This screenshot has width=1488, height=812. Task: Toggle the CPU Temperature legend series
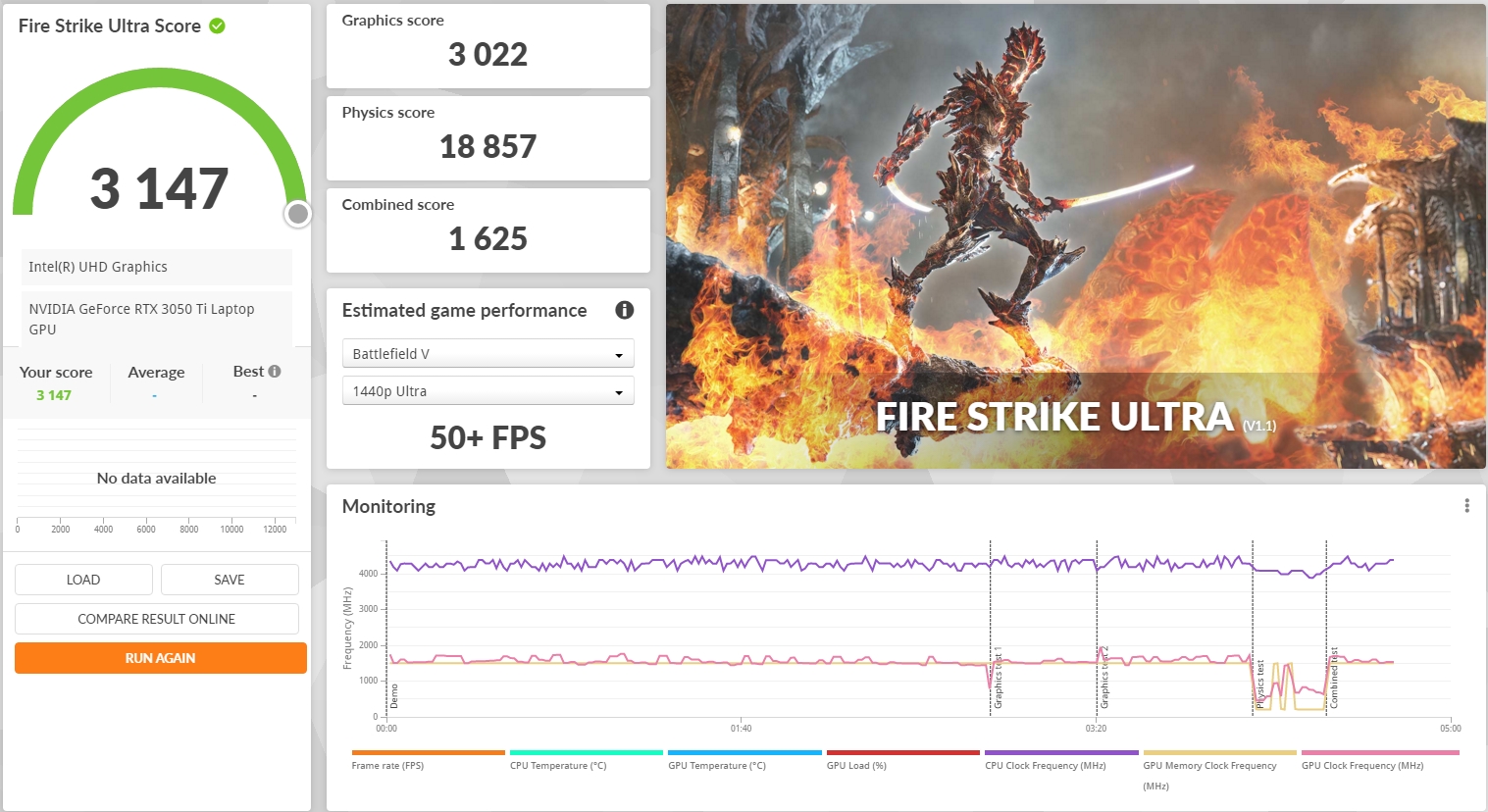point(558,765)
